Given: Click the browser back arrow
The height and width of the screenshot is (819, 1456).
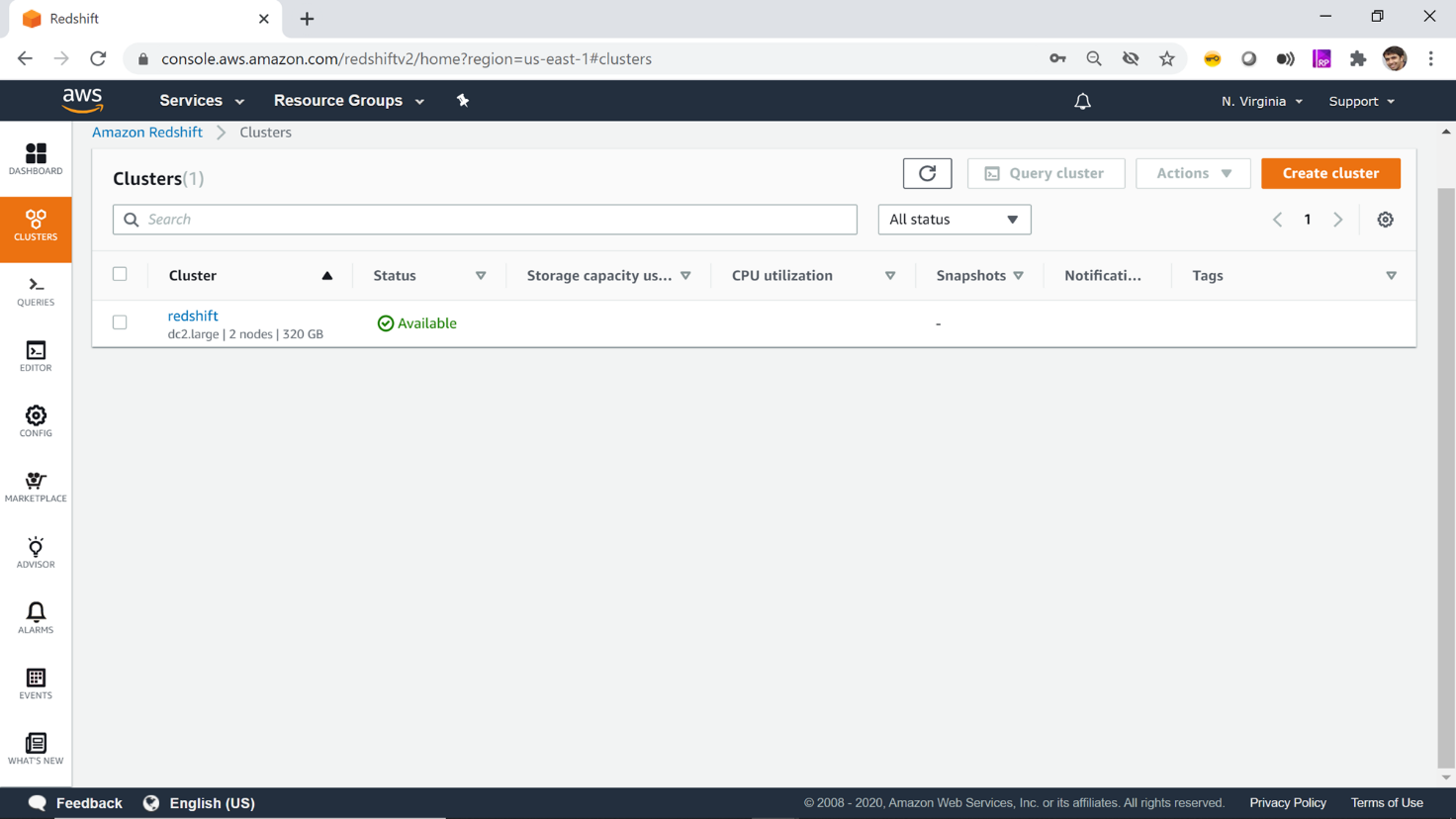Looking at the screenshot, I should tap(25, 58).
